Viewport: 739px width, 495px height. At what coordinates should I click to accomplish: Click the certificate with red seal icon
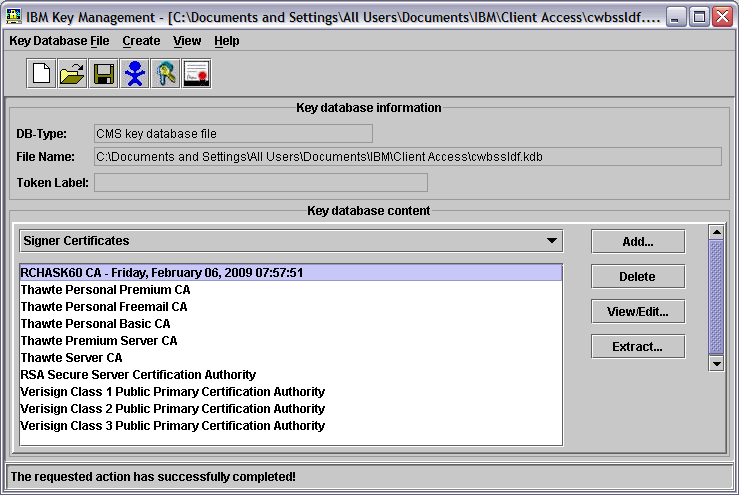[196, 74]
